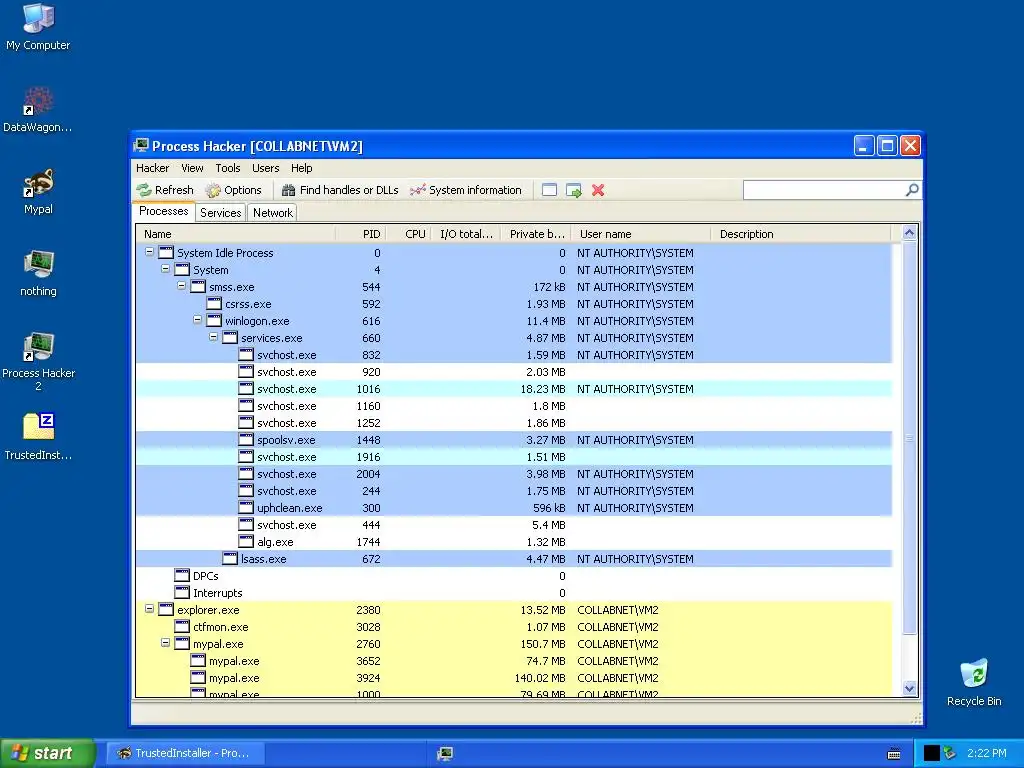This screenshot has width=1024, height=768.
Task: Click the 2:22 PM taskbar clock
Action: 986,753
